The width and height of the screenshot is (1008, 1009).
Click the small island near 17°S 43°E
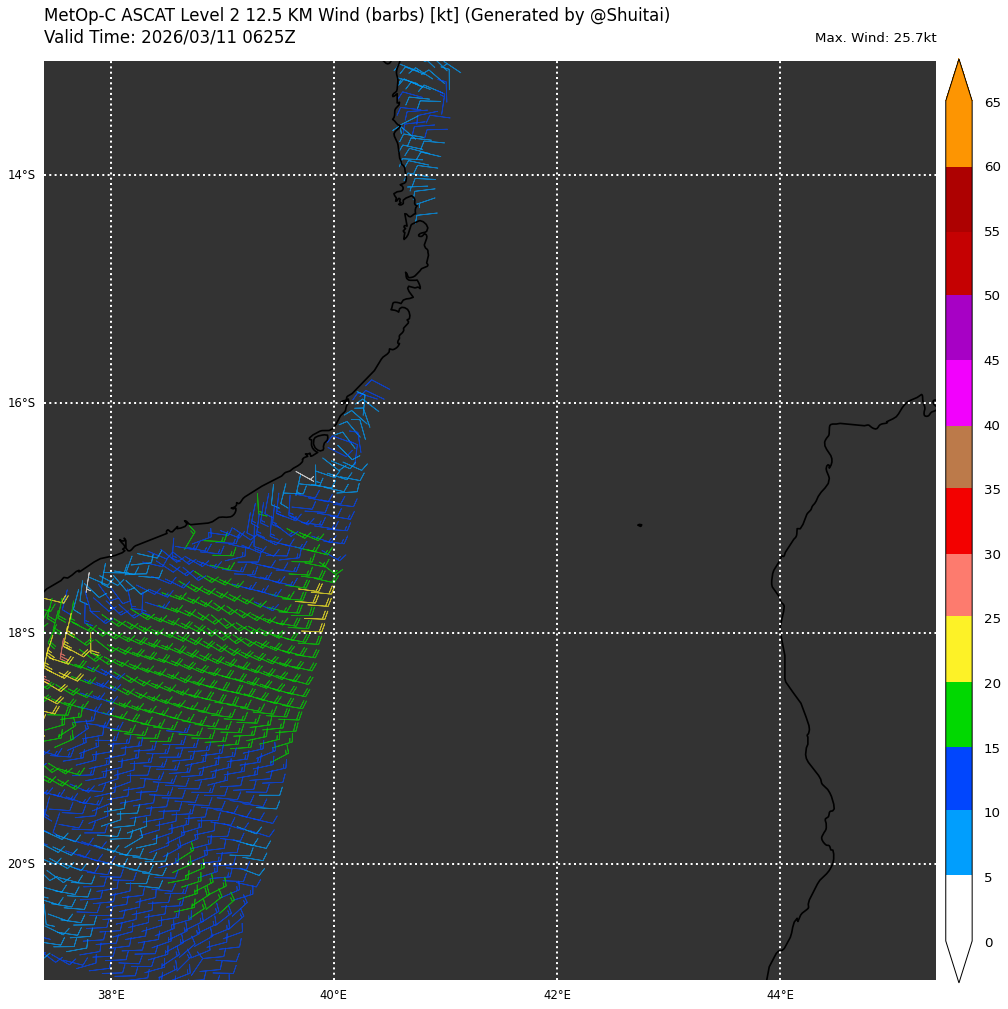(640, 525)
